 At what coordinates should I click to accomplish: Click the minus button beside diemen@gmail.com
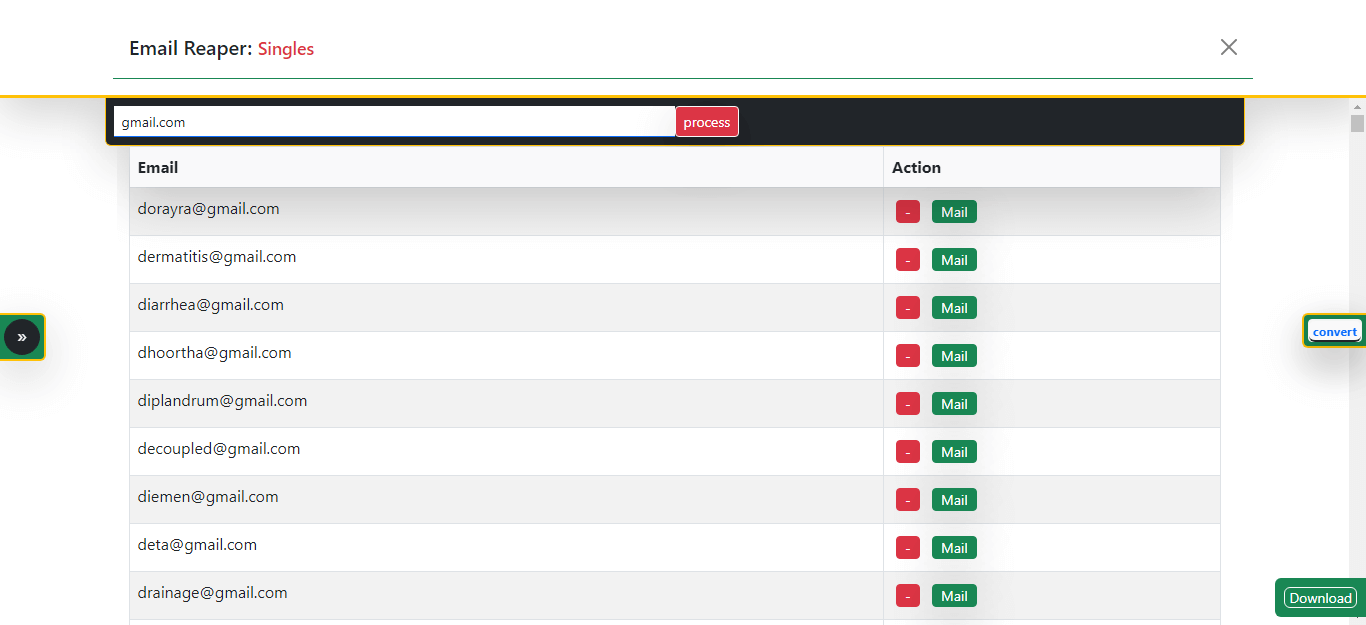tap(907, 500)
